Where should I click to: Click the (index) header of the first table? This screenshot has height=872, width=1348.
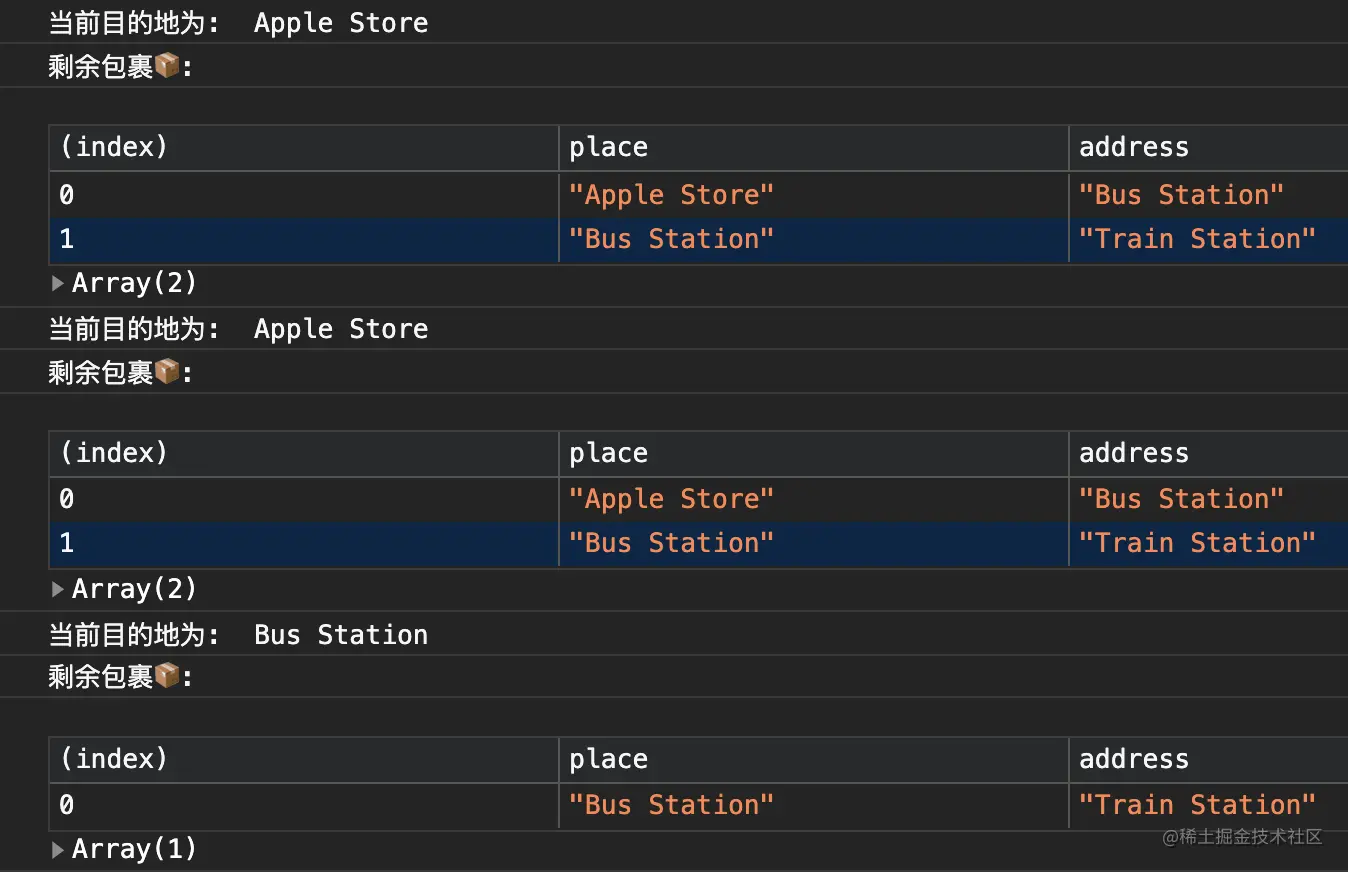click(x=304, y=148)
